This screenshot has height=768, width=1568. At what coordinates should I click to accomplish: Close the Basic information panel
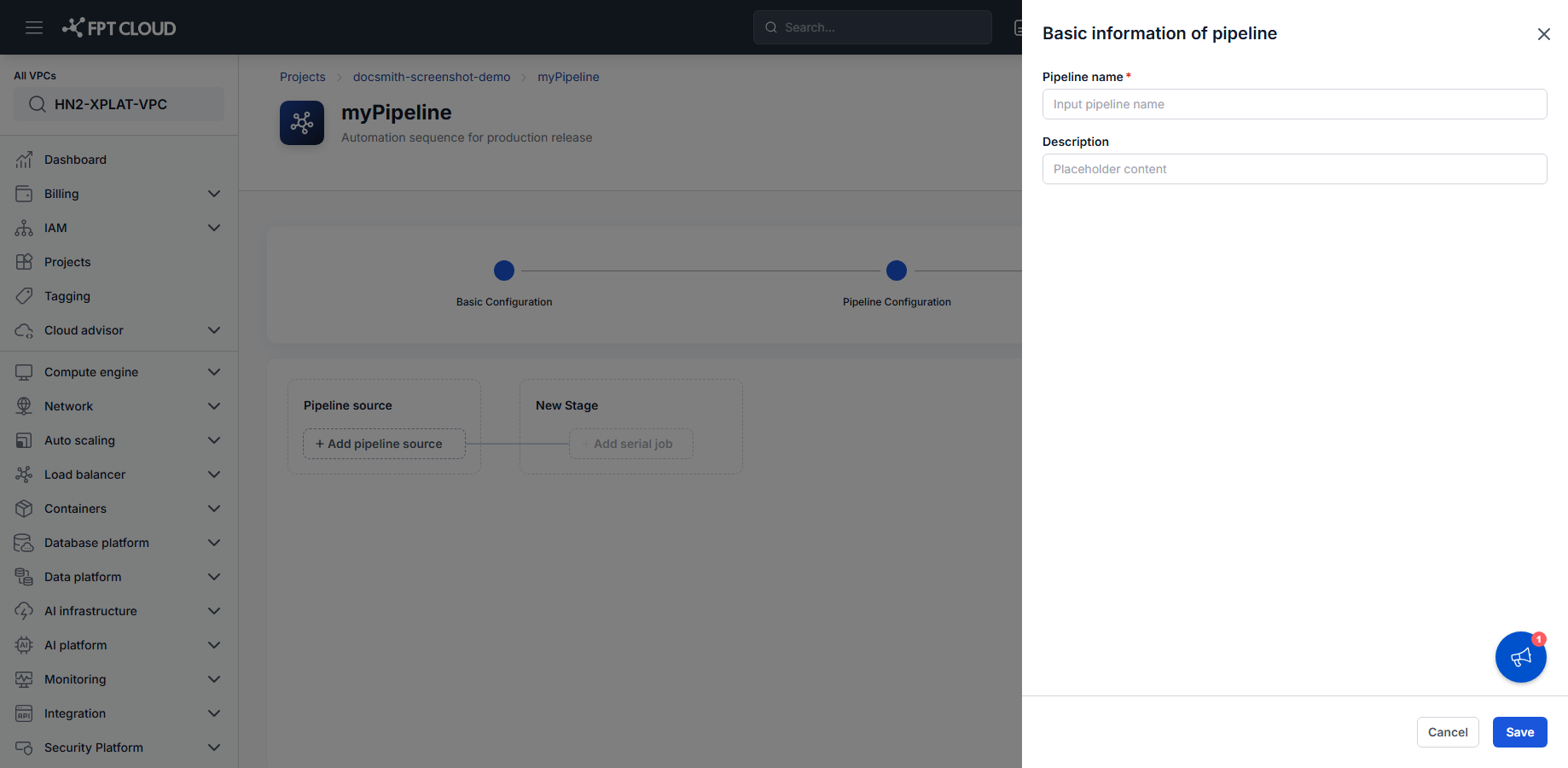(1543, 34)
